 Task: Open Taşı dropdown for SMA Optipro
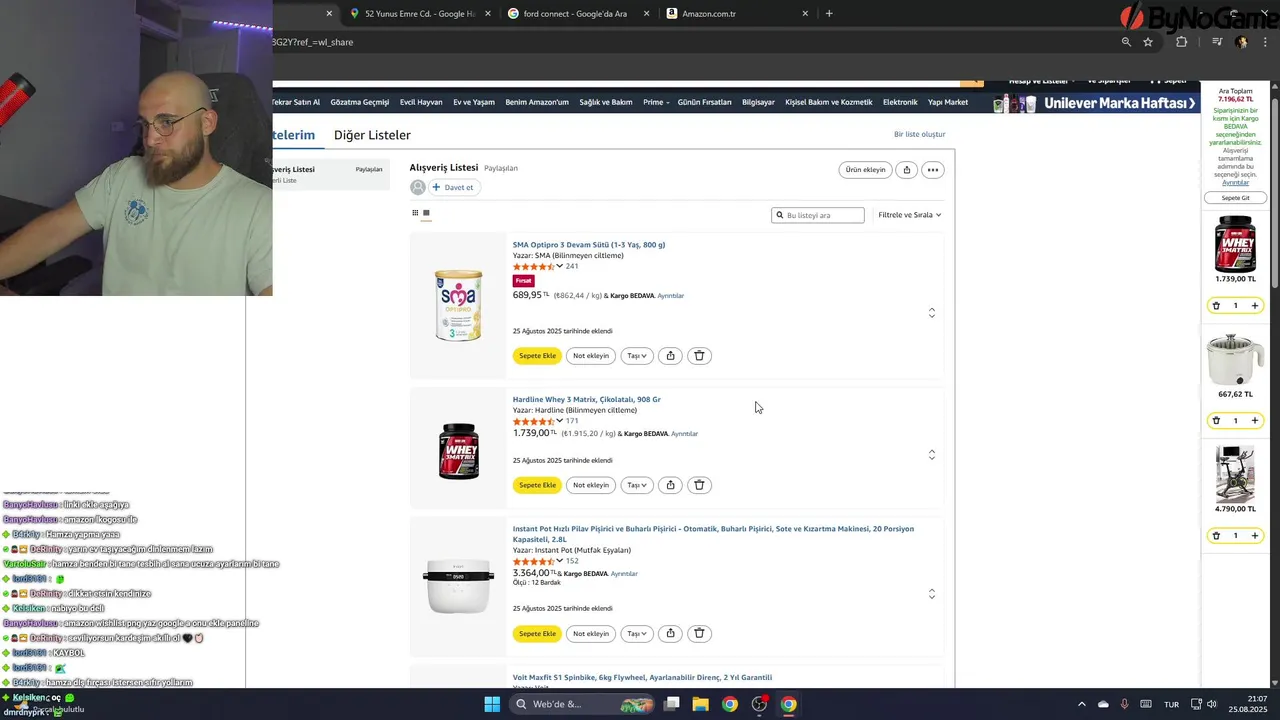coord(636,356)
